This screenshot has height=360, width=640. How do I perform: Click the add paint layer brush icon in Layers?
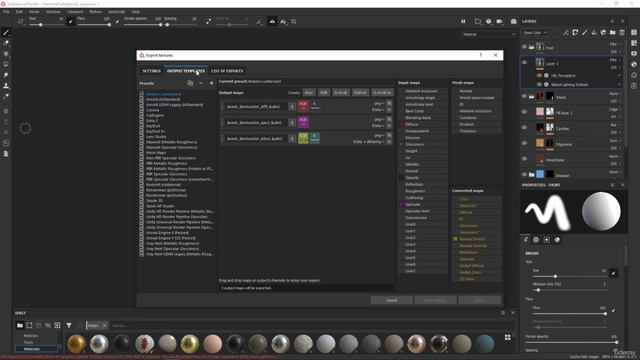pyautogui.click(x=585, y=32)
